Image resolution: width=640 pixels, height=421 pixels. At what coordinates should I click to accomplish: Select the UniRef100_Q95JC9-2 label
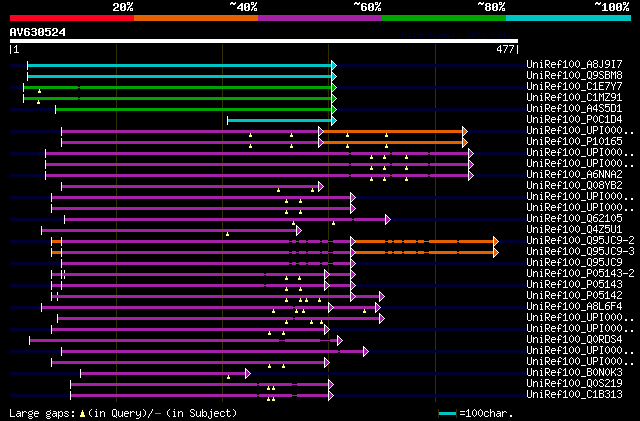coord(580,241)
